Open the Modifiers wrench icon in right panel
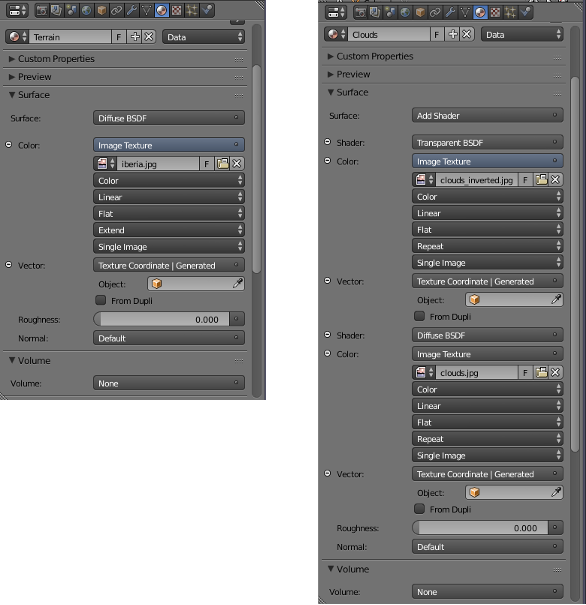This screenshot has height=605, width=586. coord(450,13)
